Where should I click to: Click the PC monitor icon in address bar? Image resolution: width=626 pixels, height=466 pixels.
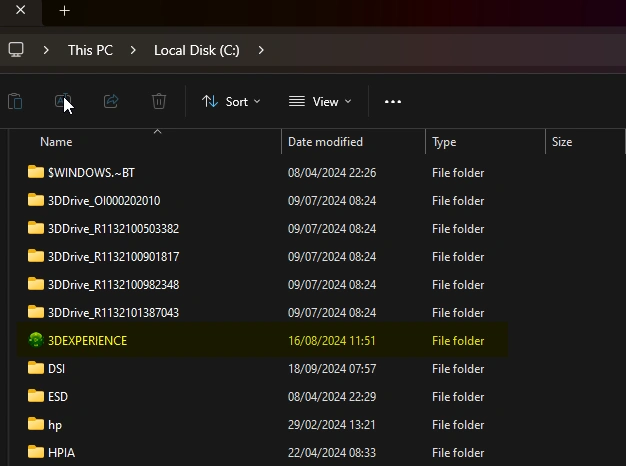point(16,49)
